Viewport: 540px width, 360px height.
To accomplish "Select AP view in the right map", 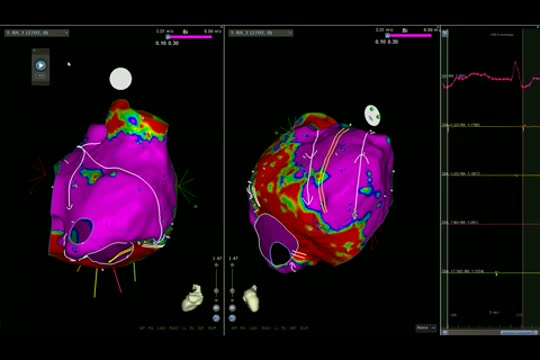I will click(x=234, y=328).
